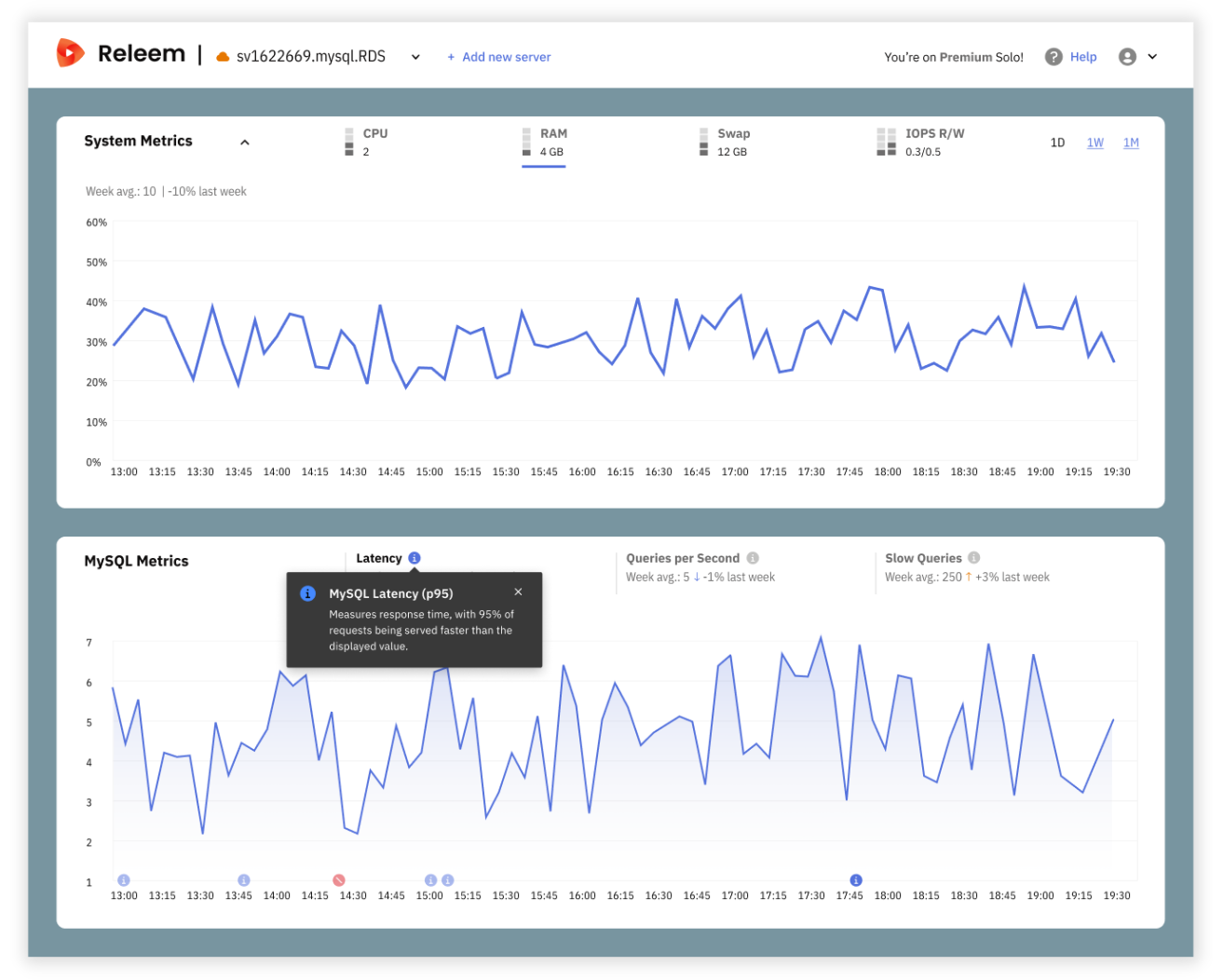The image size is (1223, 980).
Task: Click the red error marker near 14:30
Action: pos(338,878)
